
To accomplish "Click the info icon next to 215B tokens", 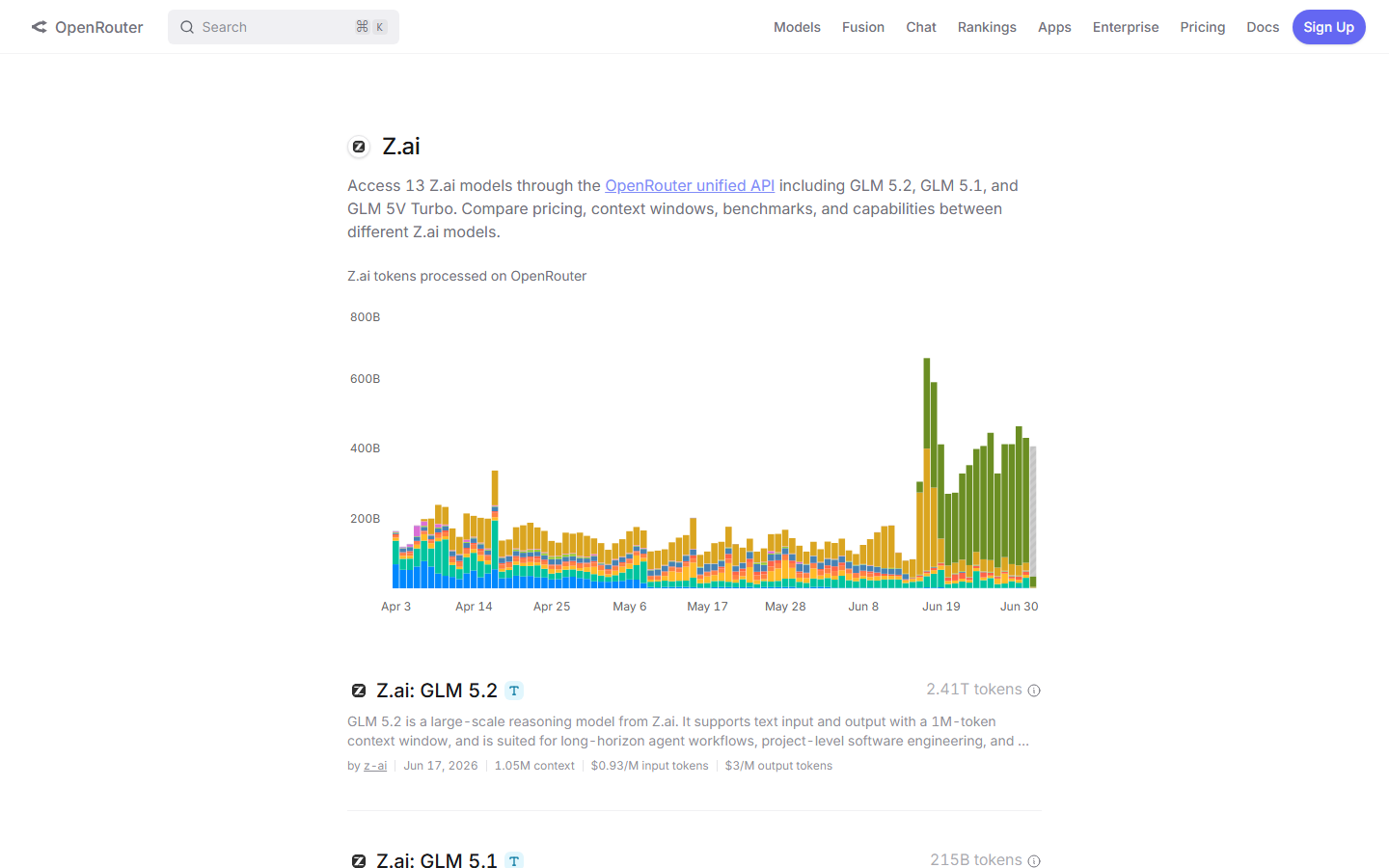I will [x=1034, y=860].
